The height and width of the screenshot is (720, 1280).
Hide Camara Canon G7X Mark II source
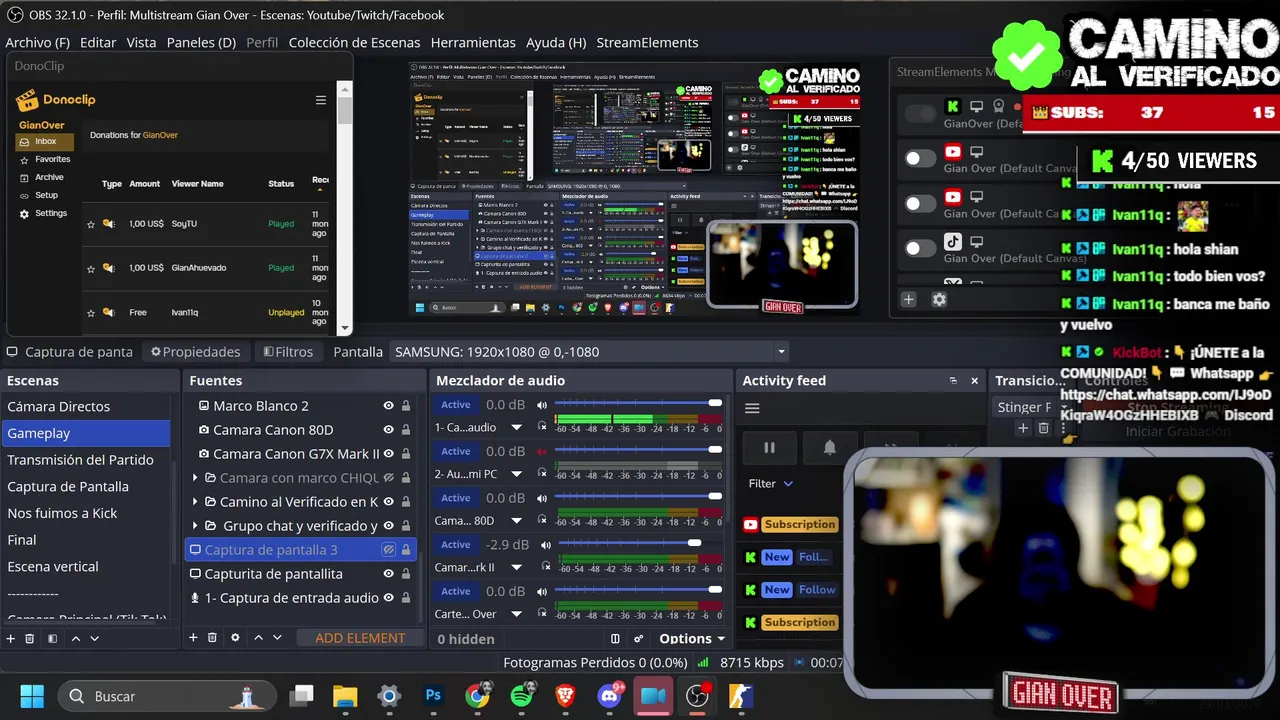(x=388, y=454)
